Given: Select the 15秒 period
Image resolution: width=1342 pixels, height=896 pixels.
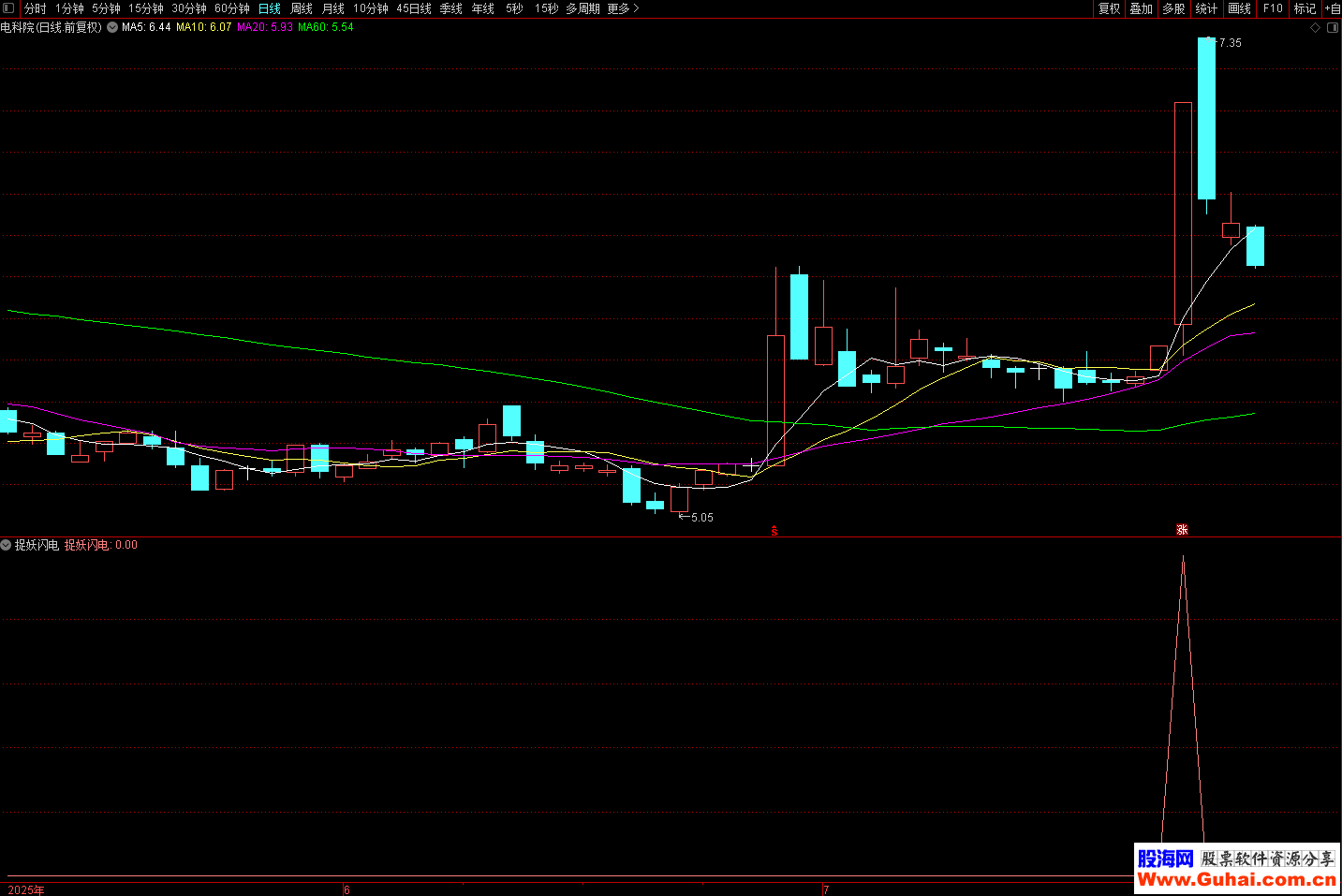Looking at the screenshot, I should 547,8.
